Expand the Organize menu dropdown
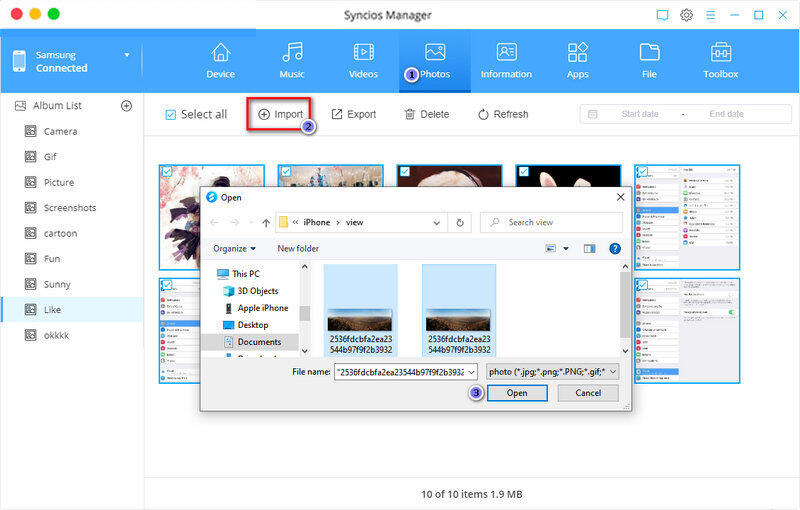Image resolution: width=800 pixels, height=510 pixels. pos(234,248)
